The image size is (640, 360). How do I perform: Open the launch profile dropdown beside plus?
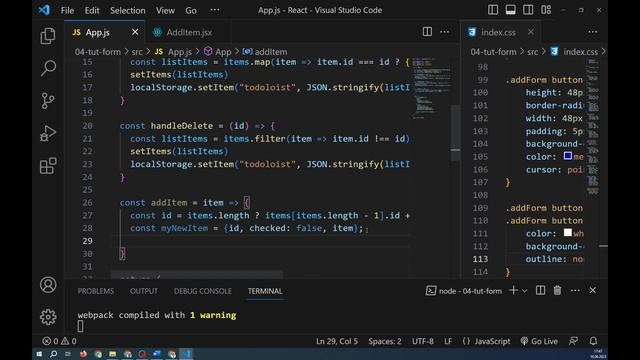click(x=525, y=291)
